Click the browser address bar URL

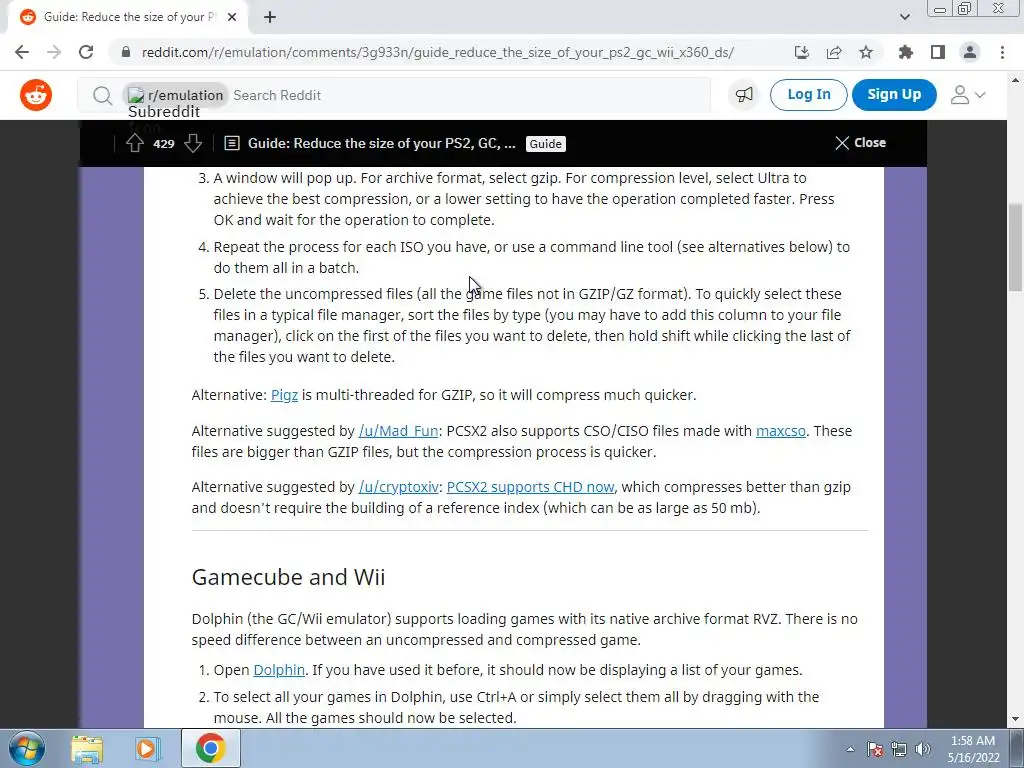click(x=438, y=52)
